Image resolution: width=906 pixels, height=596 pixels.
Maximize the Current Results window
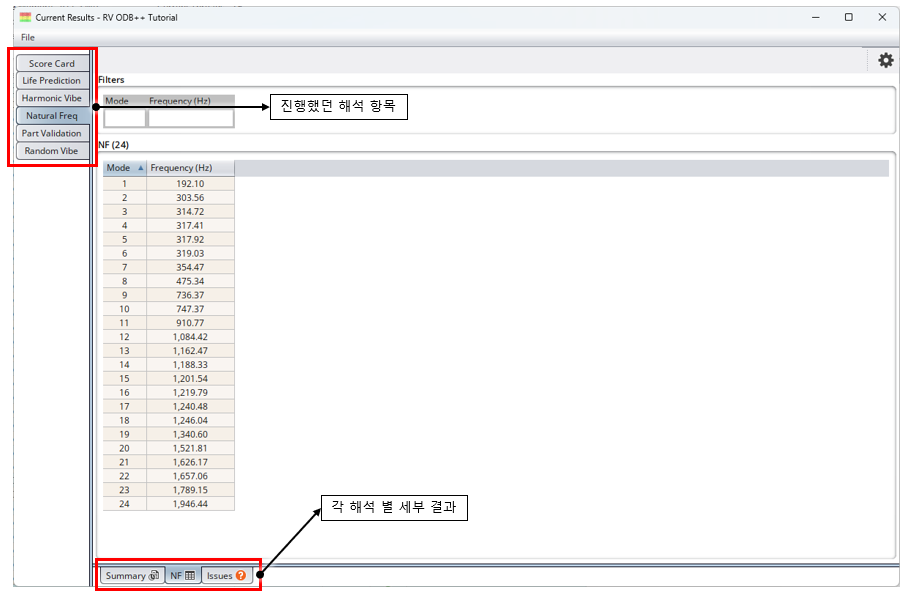click(848, 17)
